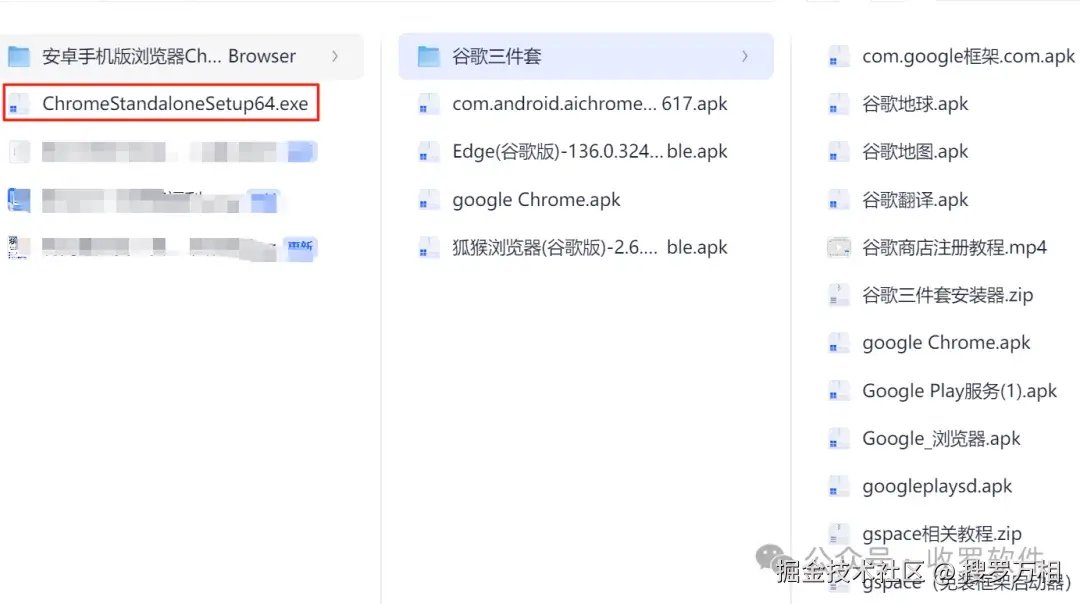Click the 谷歌地球.apk file icon
Viewport: 1080px width, 604px height.
[838, 104]
